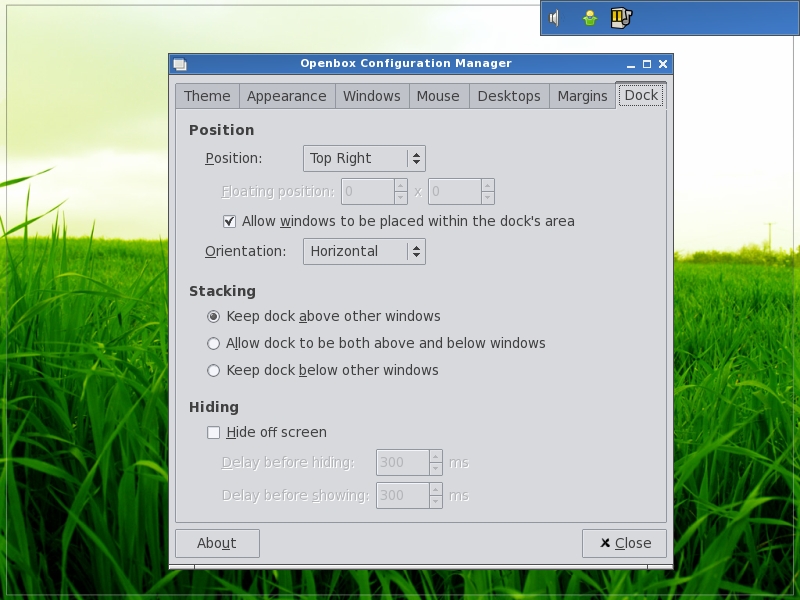800x600 pixels.
Task: Select Keep dock above other windows
Action: 213,316
